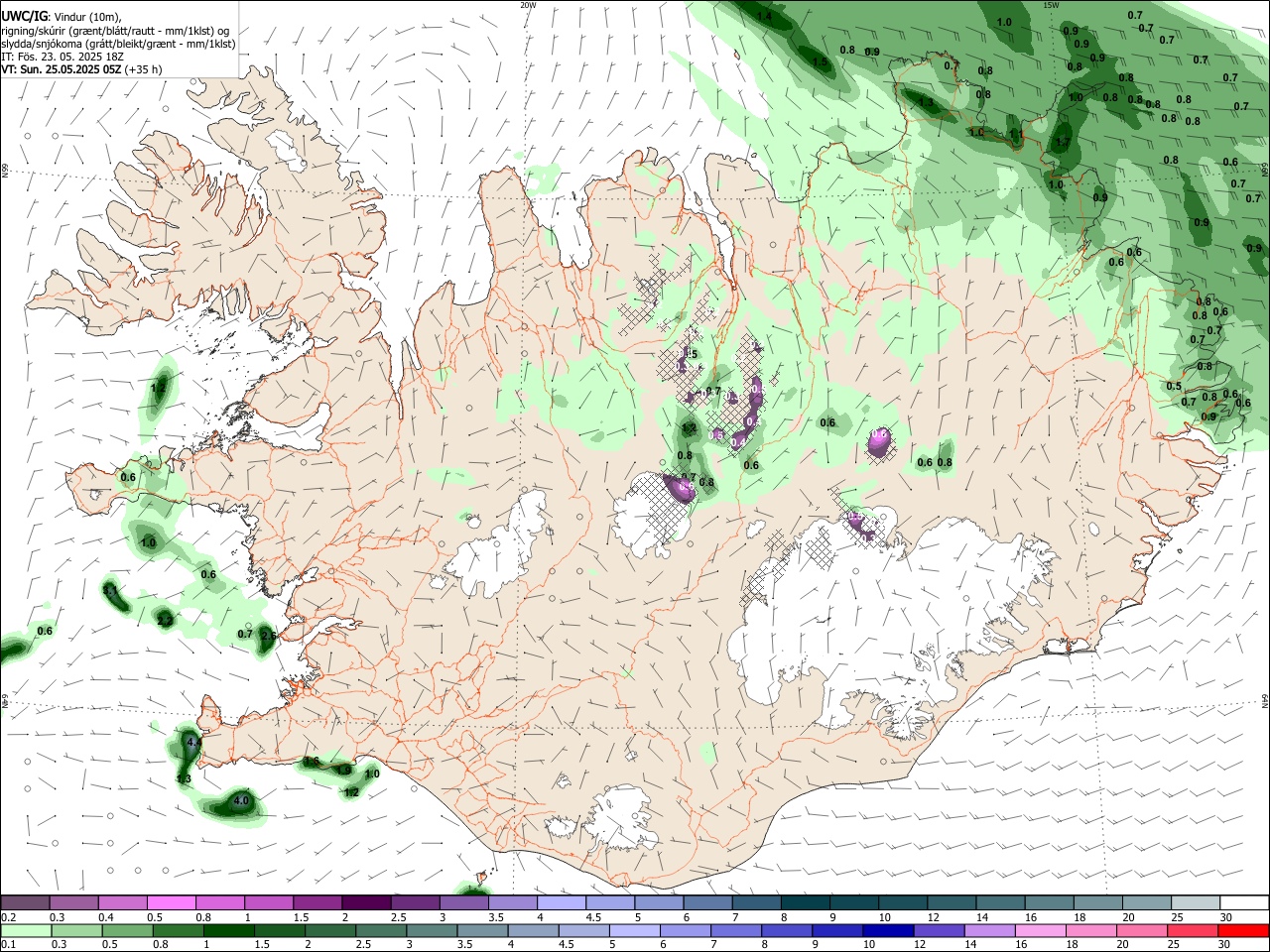Choose the darkest green swatch between 1 and 1.5 in the bottom legend row
1270x952 pixels.
point(227,930)
